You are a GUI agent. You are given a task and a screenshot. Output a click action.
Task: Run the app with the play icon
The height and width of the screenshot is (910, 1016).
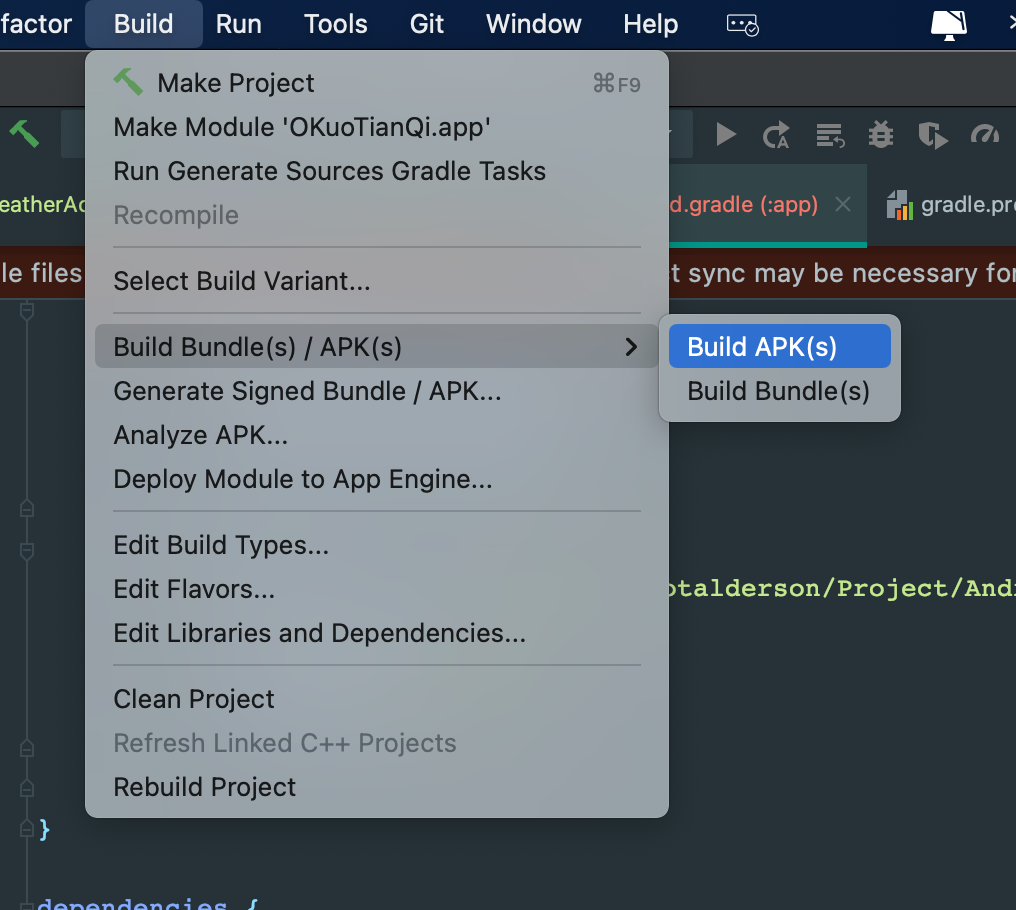point(726,135)
